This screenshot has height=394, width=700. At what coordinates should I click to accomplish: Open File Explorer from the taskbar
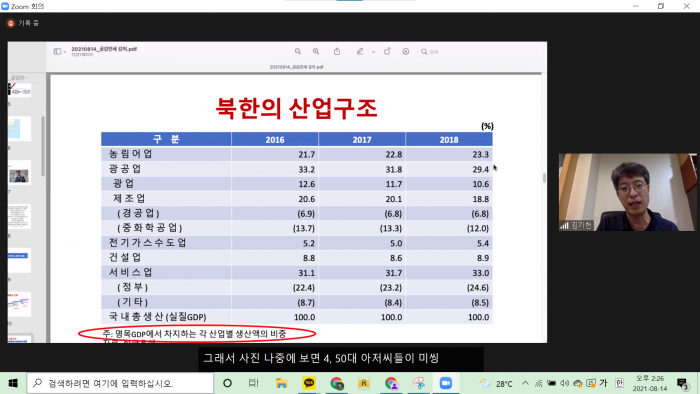(281, 383)
